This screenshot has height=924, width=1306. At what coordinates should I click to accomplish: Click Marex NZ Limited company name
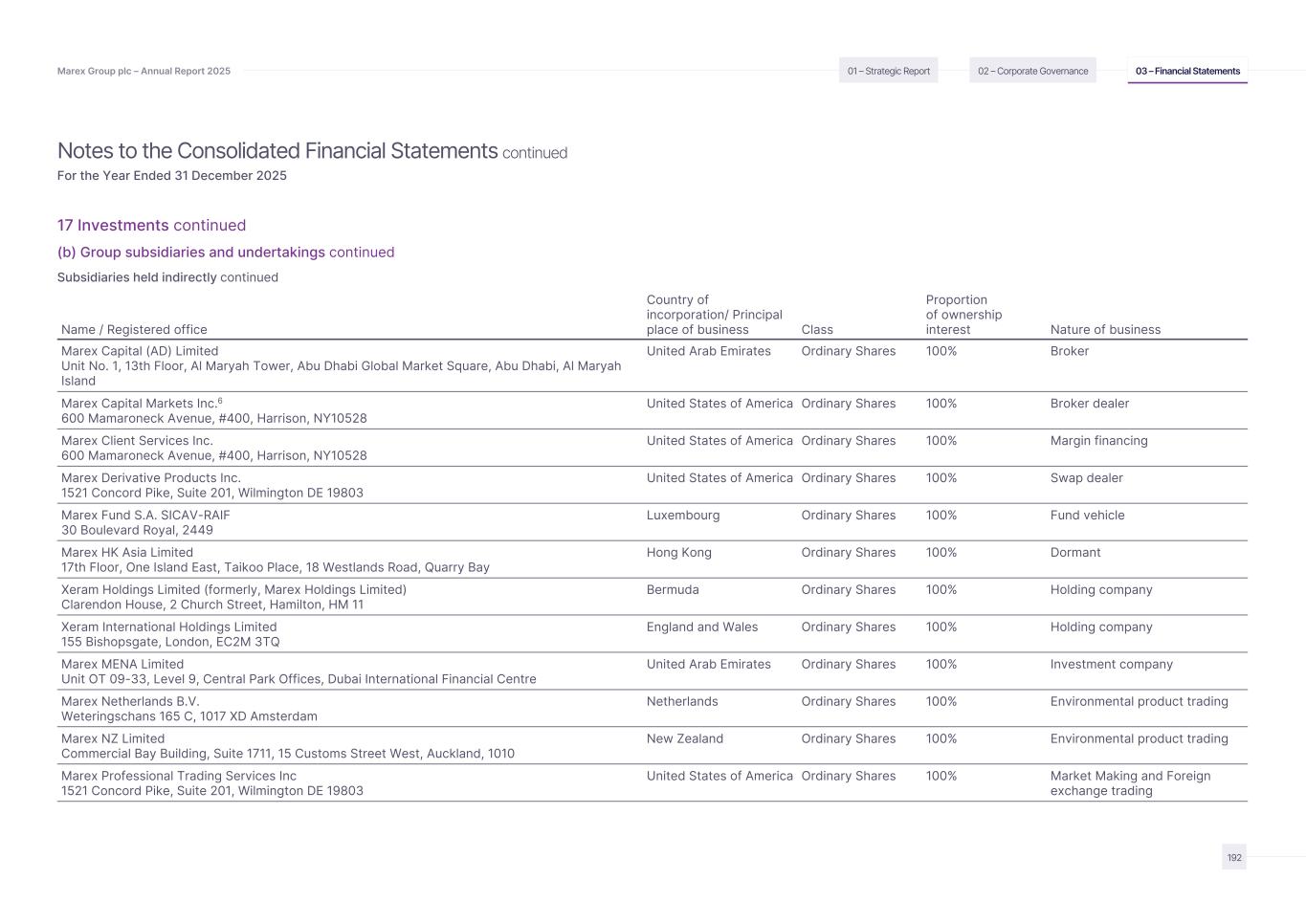(113, 739)
